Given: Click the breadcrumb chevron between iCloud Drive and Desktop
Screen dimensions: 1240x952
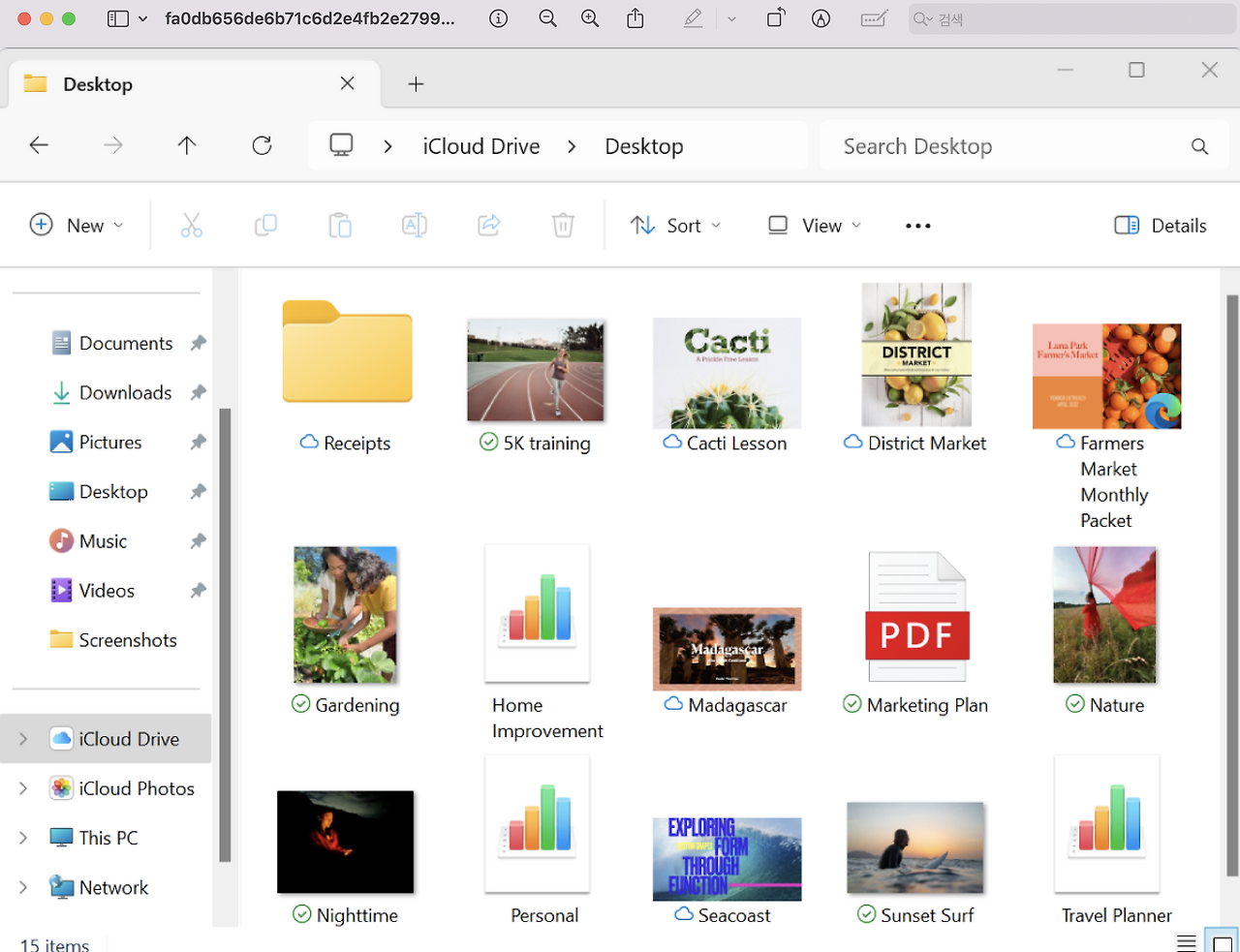Looking at the screenshot, I should coord(572,146).
